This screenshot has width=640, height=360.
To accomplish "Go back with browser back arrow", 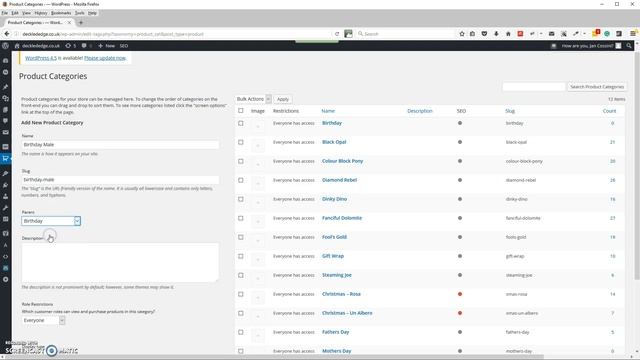I will (x=7, y=34).
